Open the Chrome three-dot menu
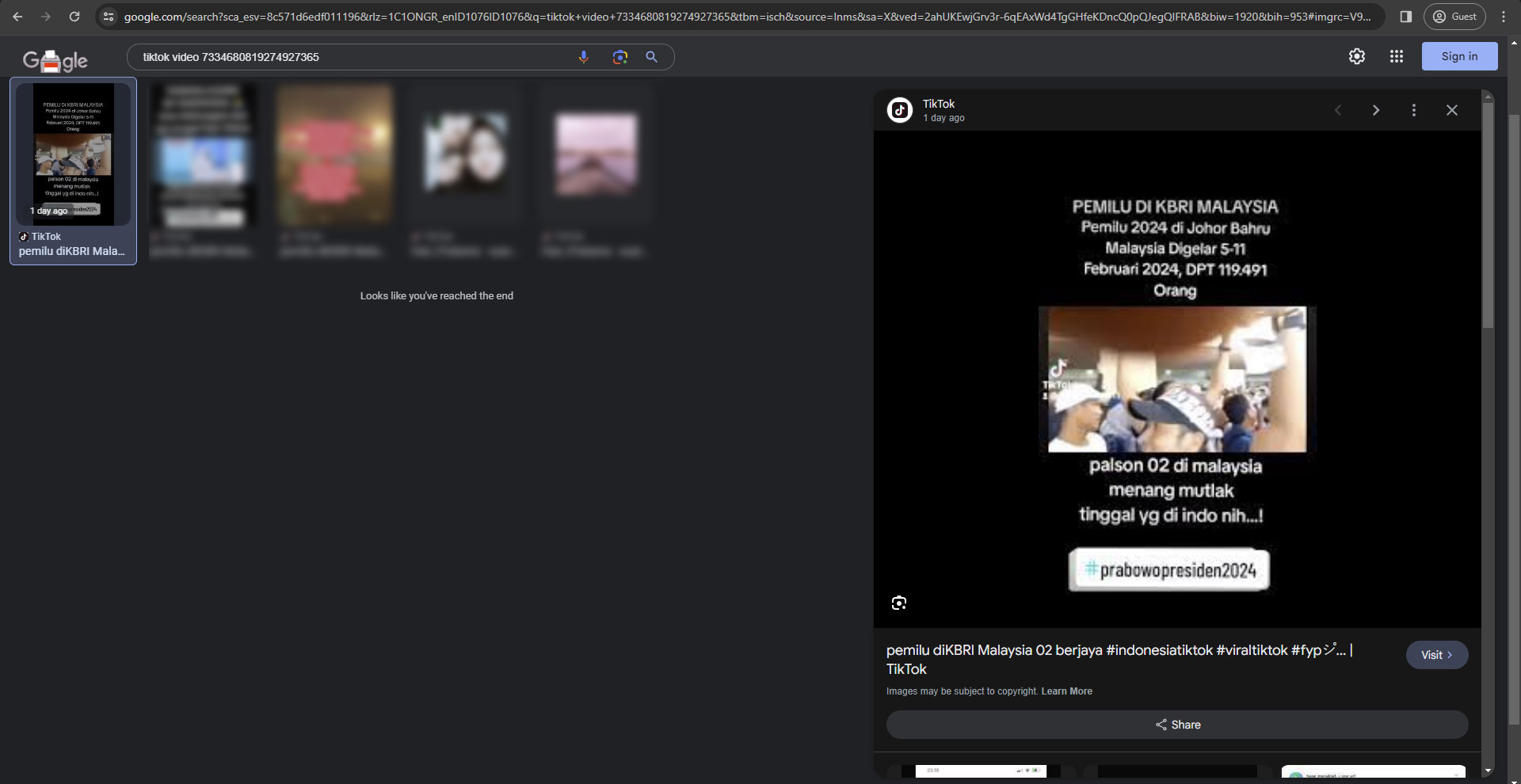Viewport: 1521px width, 784px height. tap(1504, 17)
